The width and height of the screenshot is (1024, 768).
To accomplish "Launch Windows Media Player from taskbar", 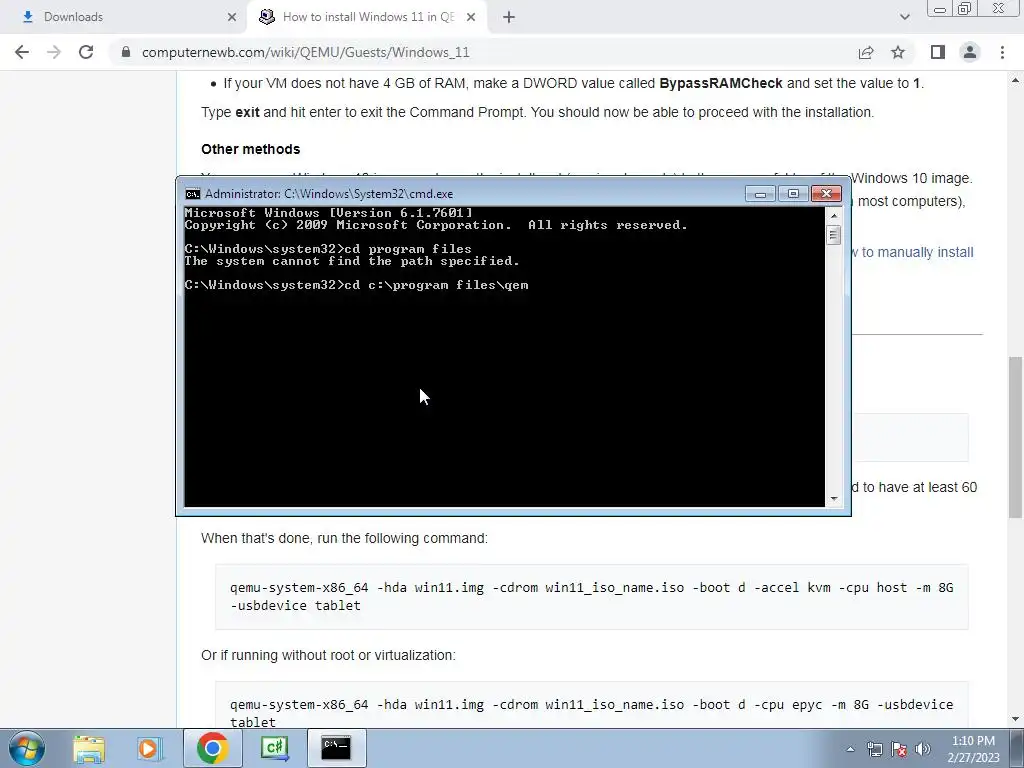I will click(x=148, y=748).
